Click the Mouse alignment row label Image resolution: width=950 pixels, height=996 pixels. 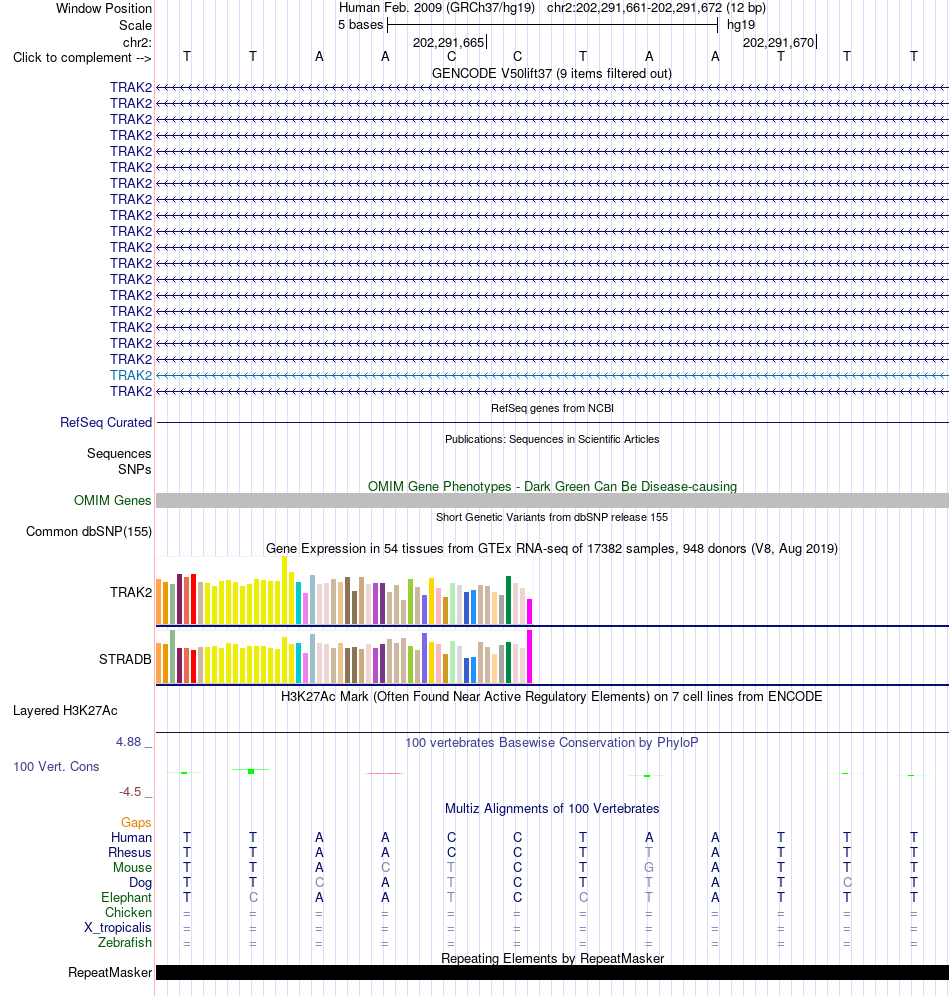click(x=133, y=868)
